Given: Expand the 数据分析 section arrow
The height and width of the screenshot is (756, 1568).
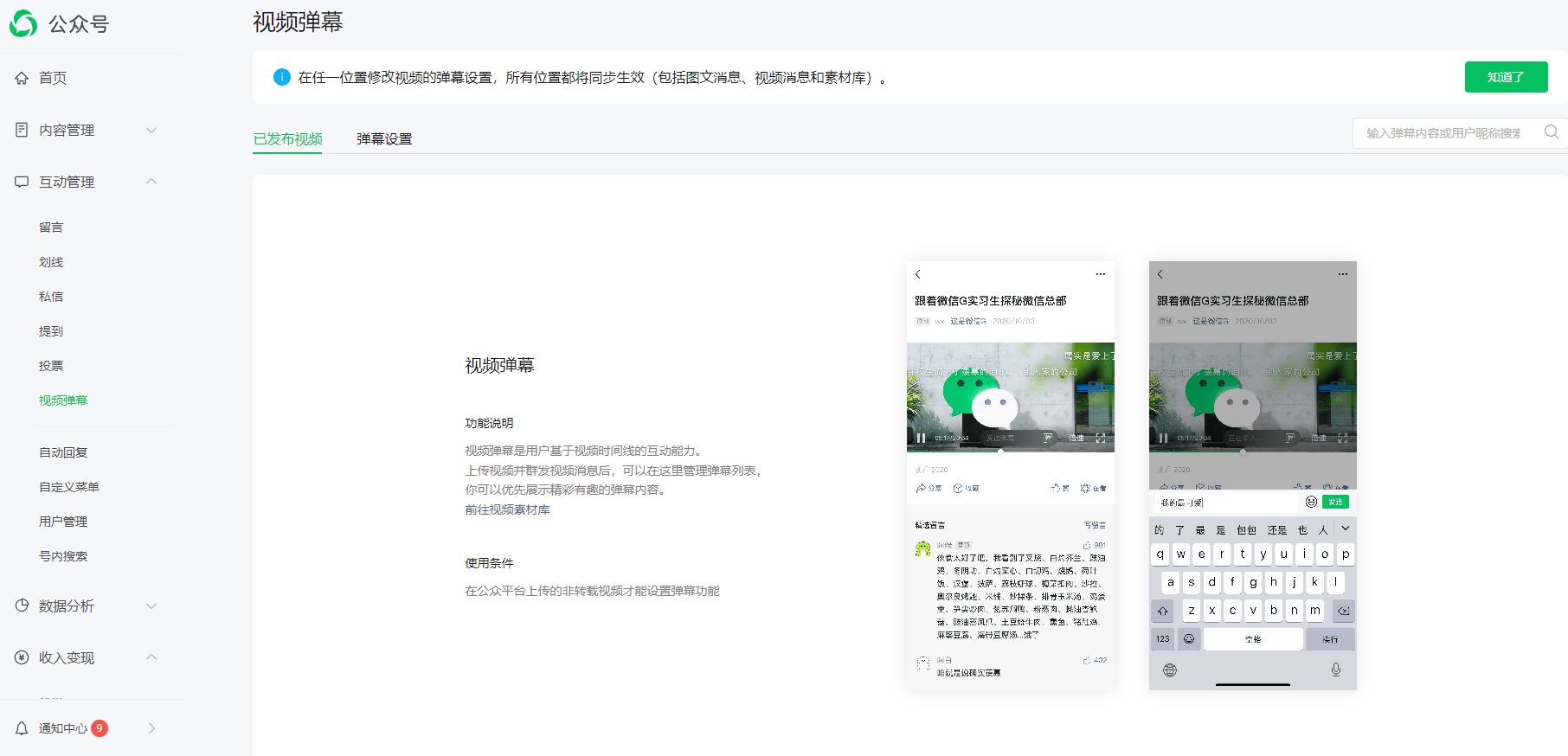Looking at the screenshot, I should tap(151, 605).
